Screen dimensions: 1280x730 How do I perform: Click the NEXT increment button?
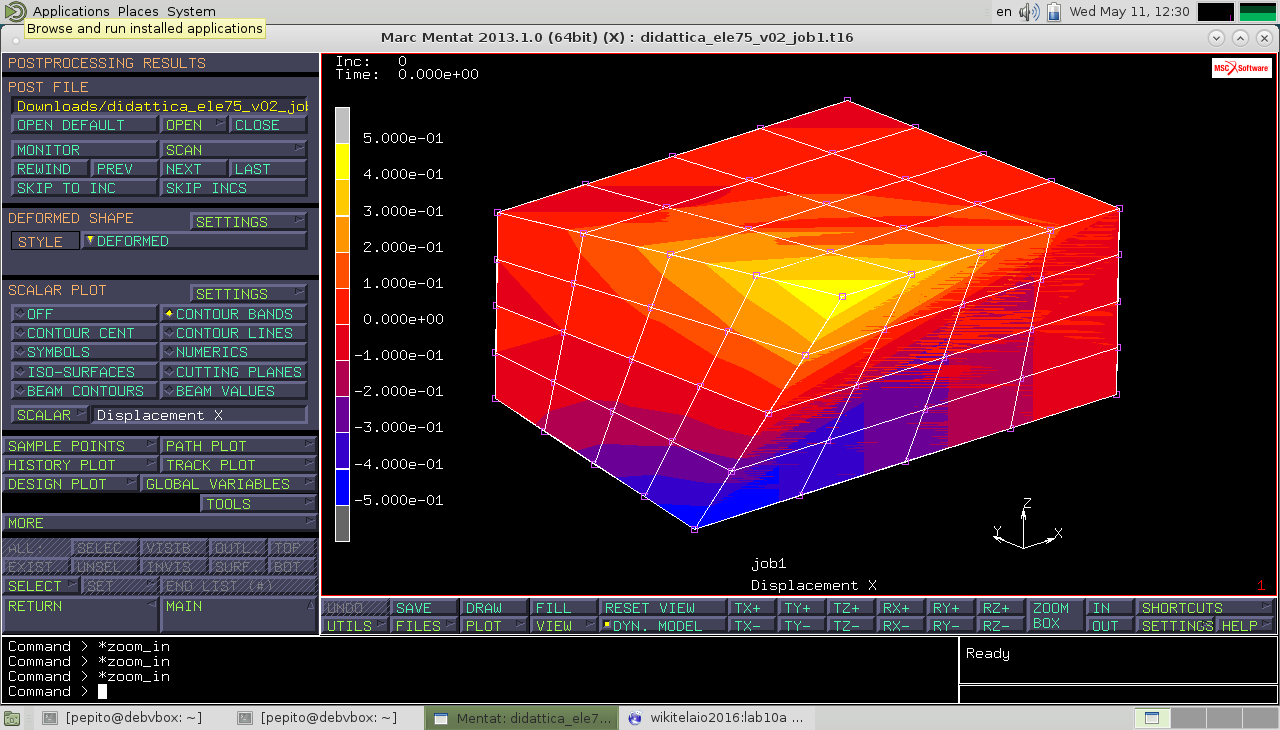pos(192,169)
